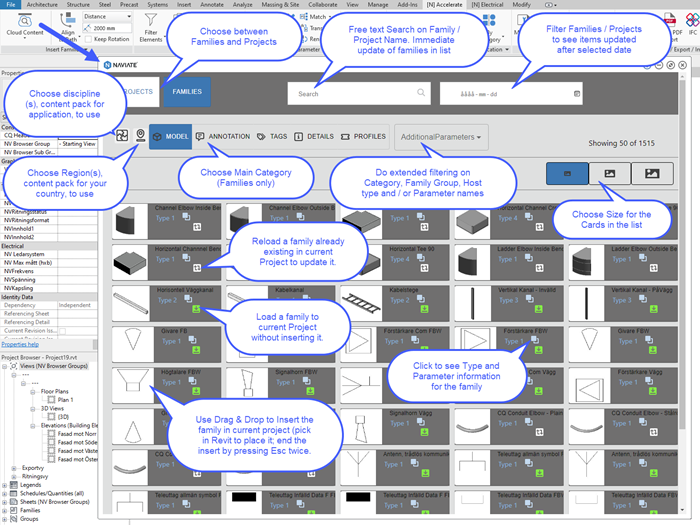
Task: Click the PDF export icon
Action: tap(670, 20)
